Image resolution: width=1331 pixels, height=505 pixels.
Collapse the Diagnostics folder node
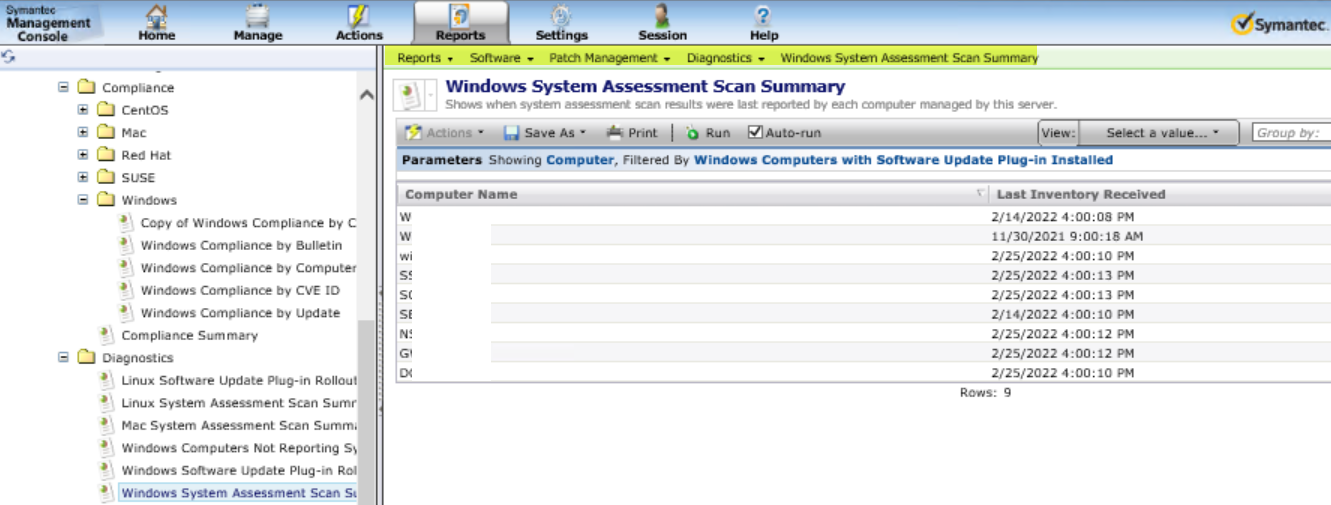pos(64,357)
